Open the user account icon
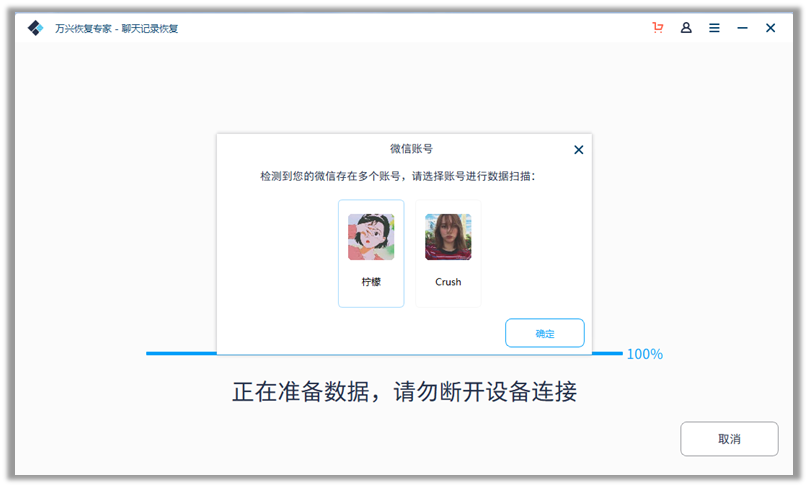Viewport: 808px width, 487px height. click(686, 28)
